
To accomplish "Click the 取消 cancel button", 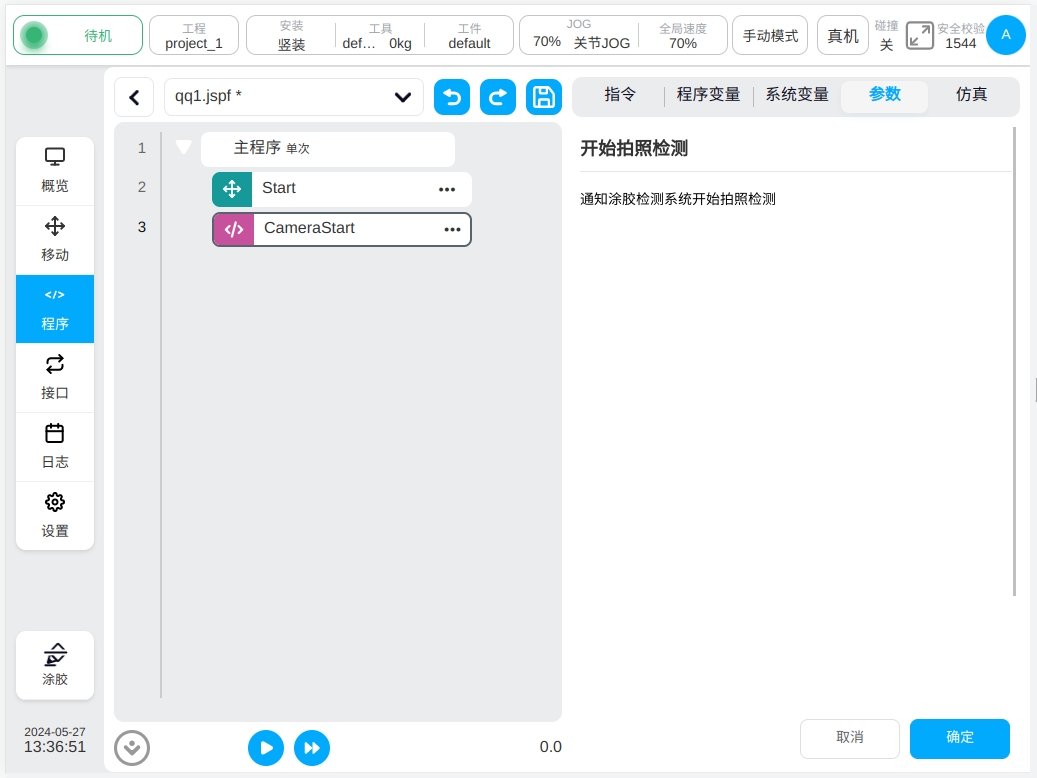I will tap(849, 738).
